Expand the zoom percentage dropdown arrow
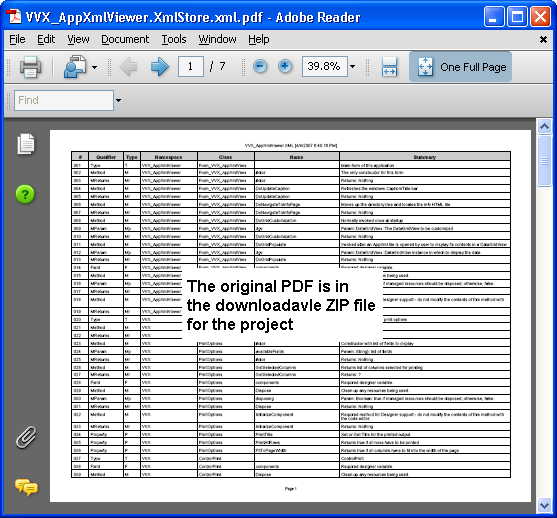Screen dimensions: 557x518 (352, 66)
